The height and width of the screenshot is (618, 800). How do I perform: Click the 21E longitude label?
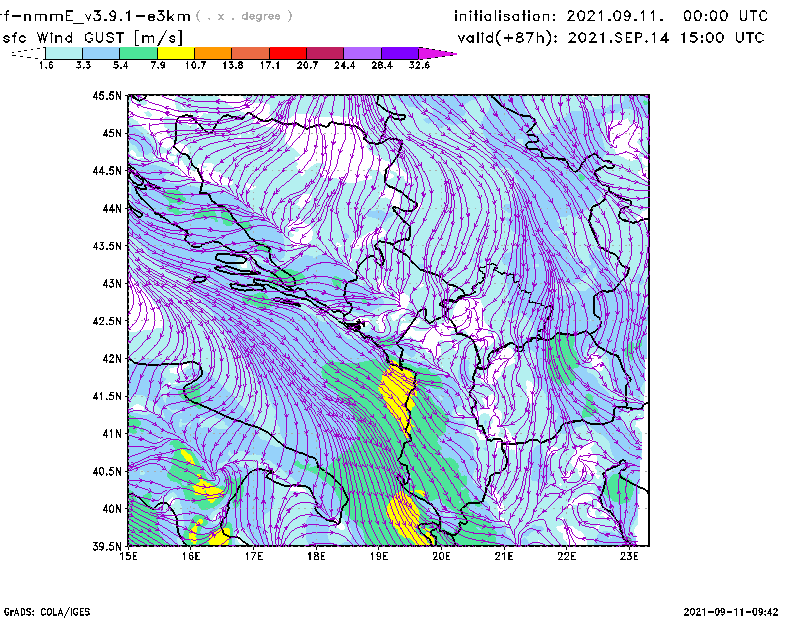click(x=504, y=556)
